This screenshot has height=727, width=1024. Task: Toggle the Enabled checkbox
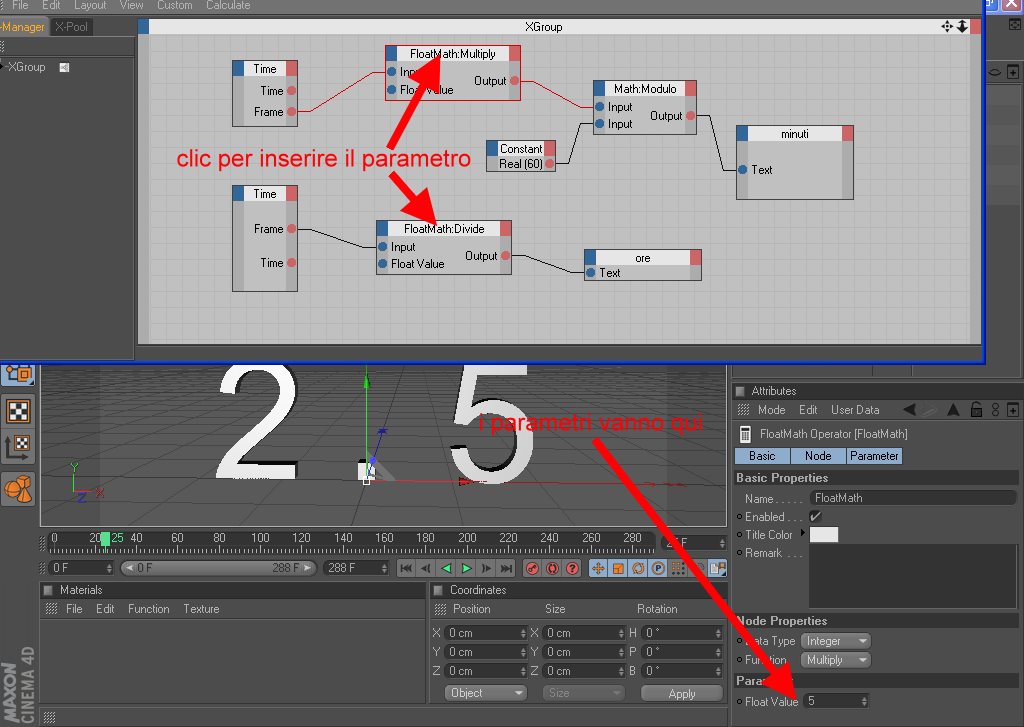pos(816,516)
